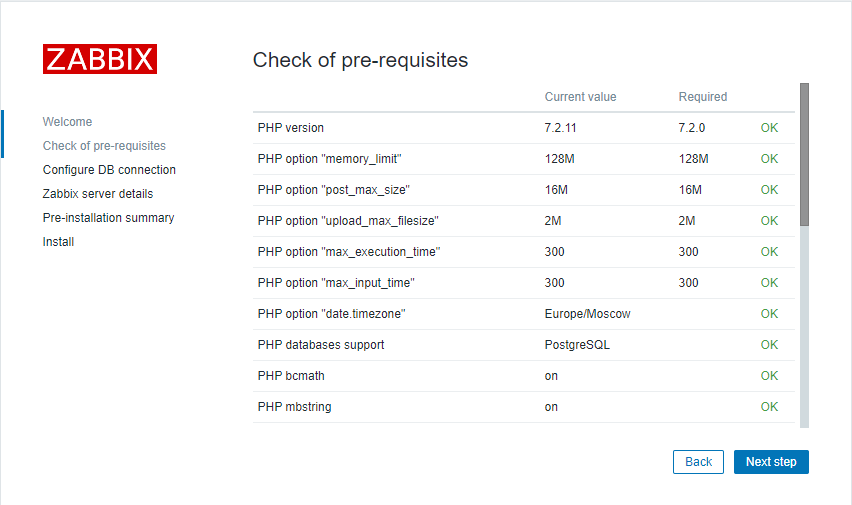Select the Welcome step in sidebar

point(67,122)
